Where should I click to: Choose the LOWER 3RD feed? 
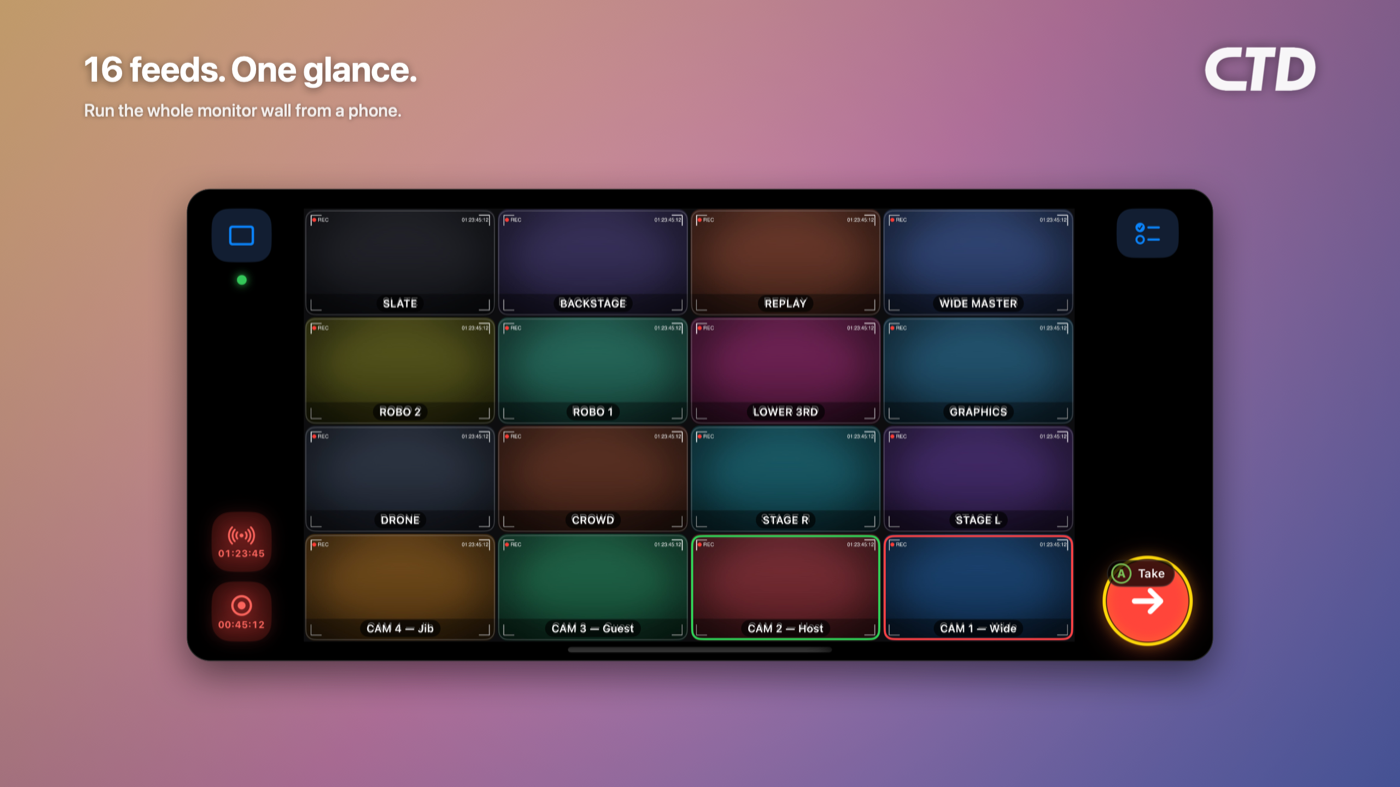[786, 371]
